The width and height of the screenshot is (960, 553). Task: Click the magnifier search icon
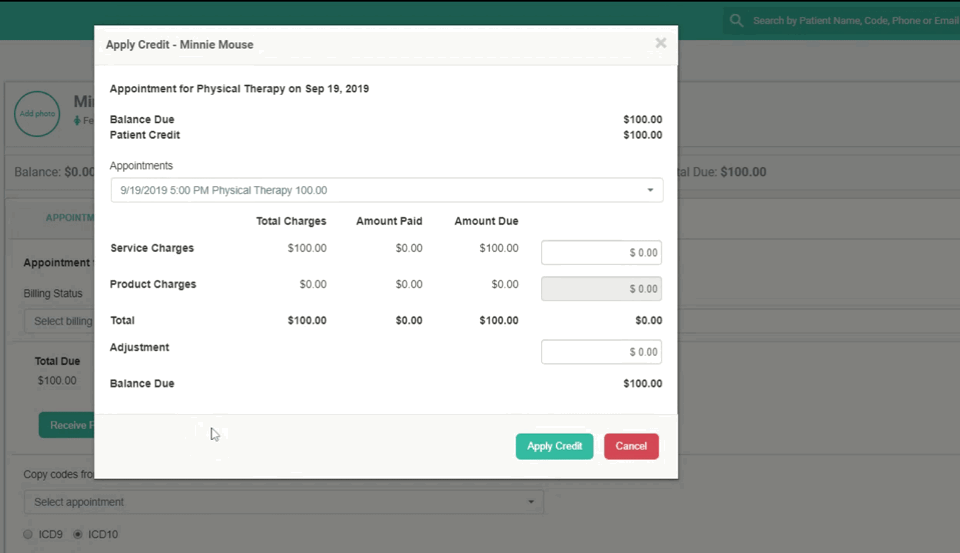tap(737, 20)
